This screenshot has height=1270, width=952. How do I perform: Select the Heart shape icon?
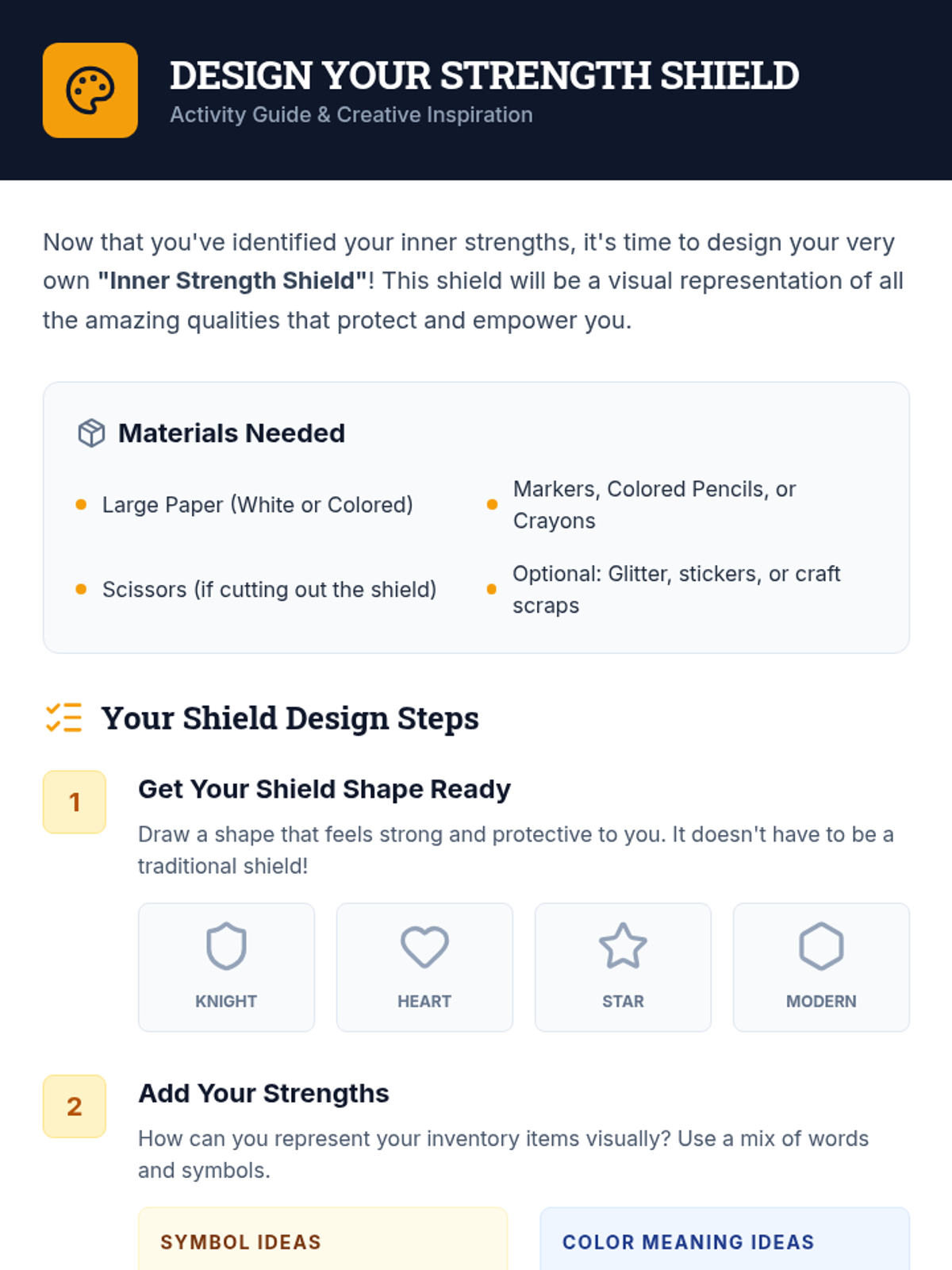point(424,946)
